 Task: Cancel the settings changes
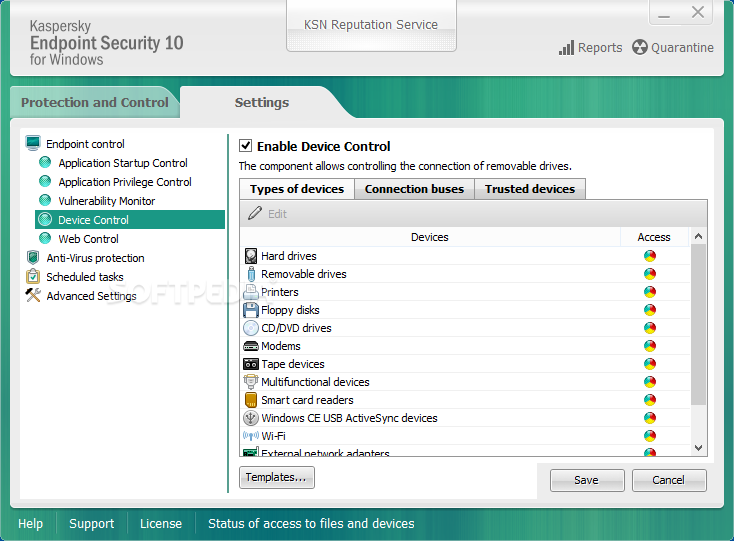669,480
